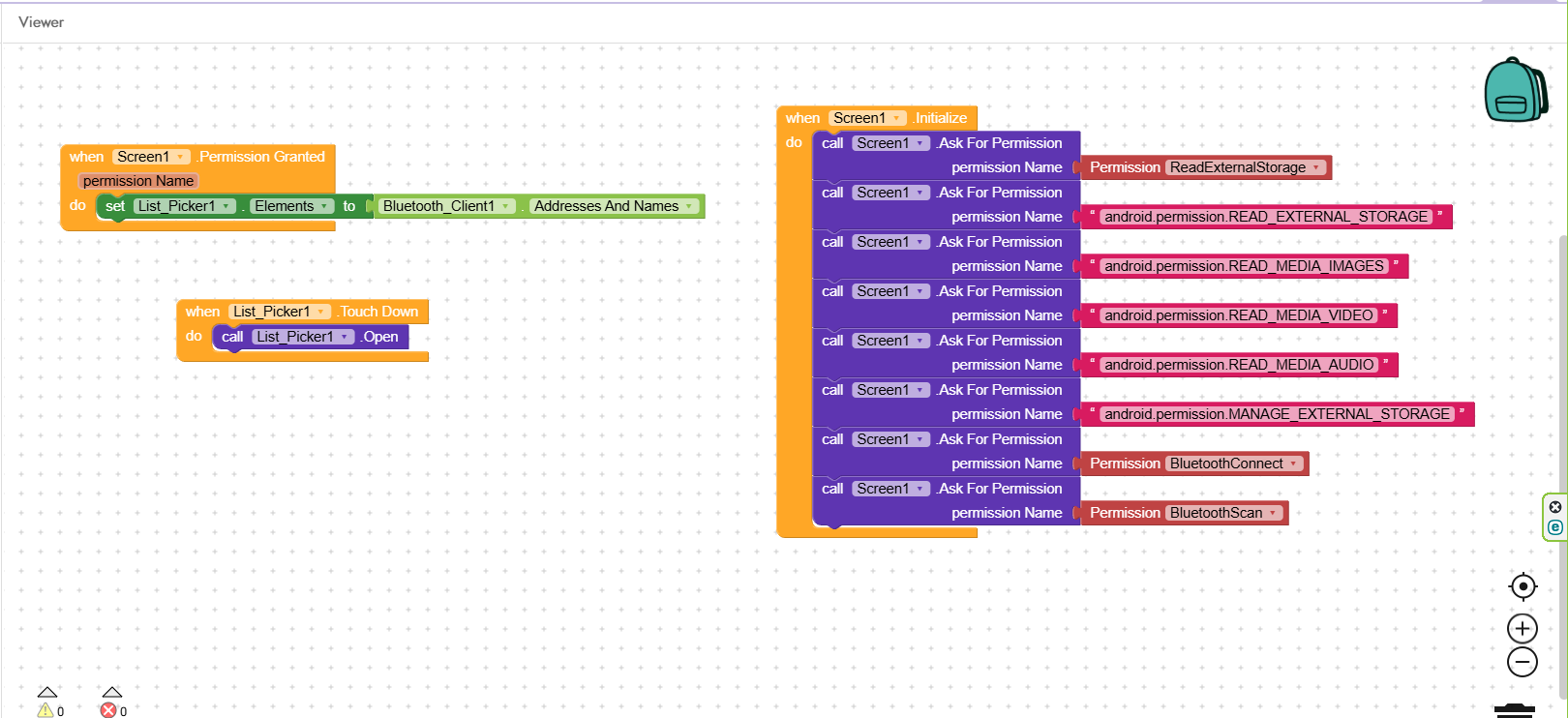The height and width of the screenshot is (718, 1568).
Task: Open the Addresses And Names property dropdown
Action: coord(689,206)
